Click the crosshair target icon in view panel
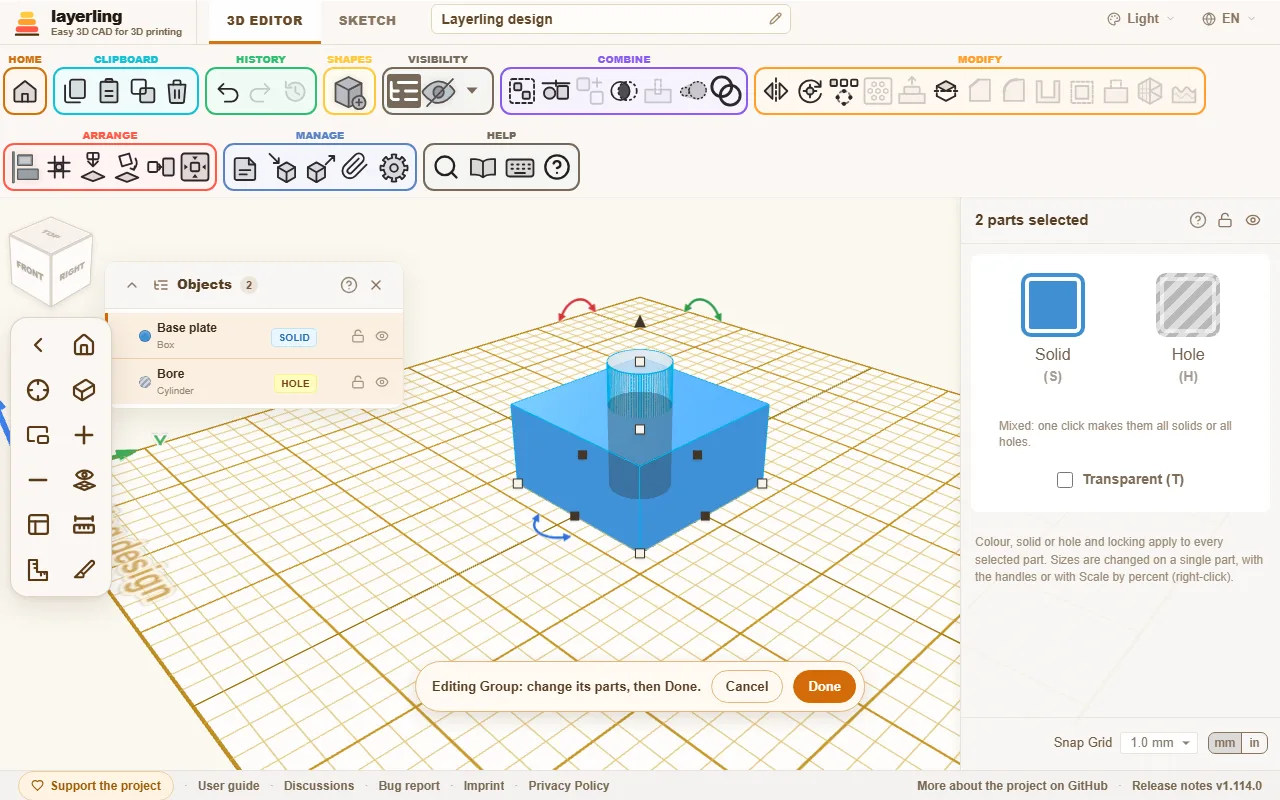 (x=38, y=390)
